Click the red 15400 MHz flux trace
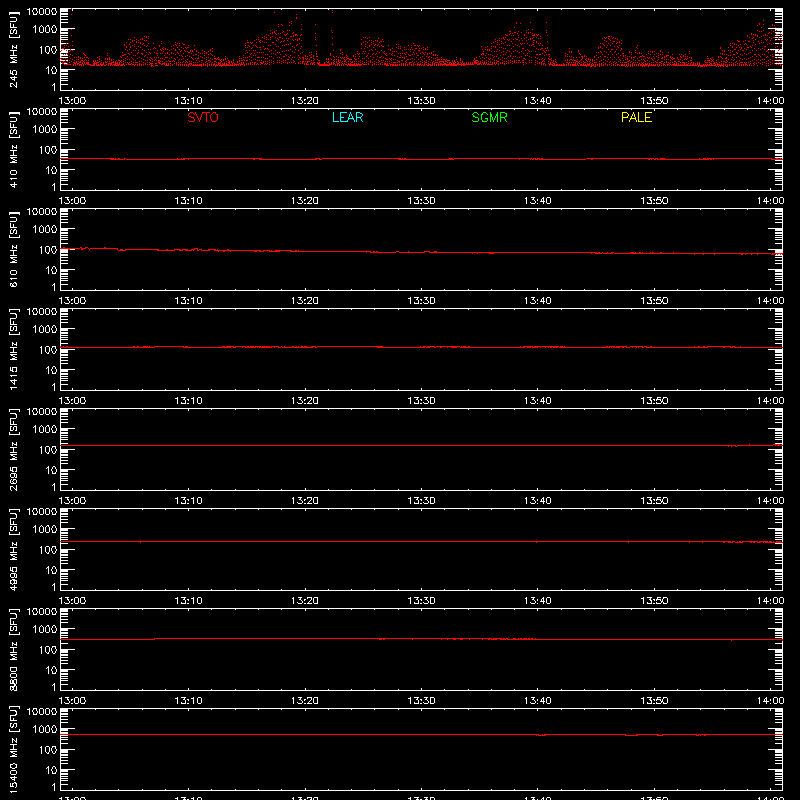Image resolution: width=800 pixels, height=800 pixels. point(421,735)
